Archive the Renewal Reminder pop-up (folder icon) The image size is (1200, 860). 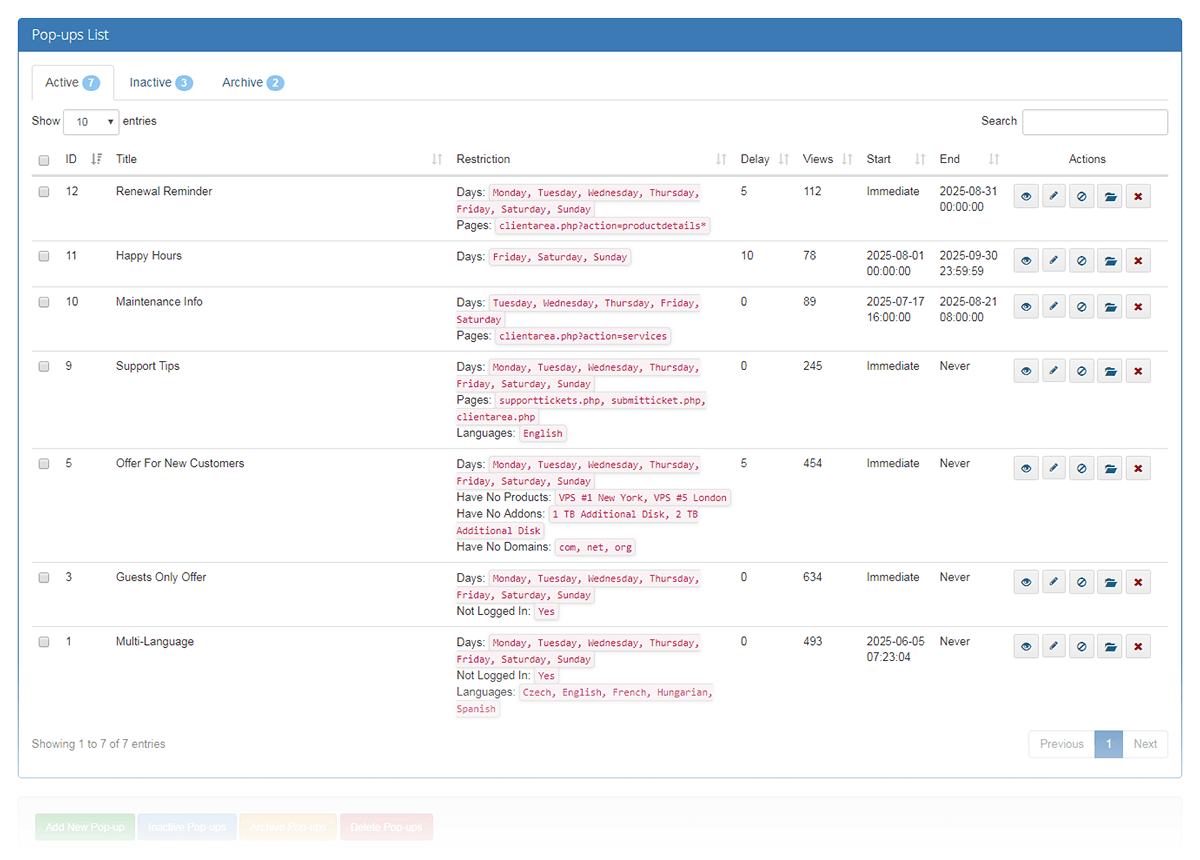1110,197
